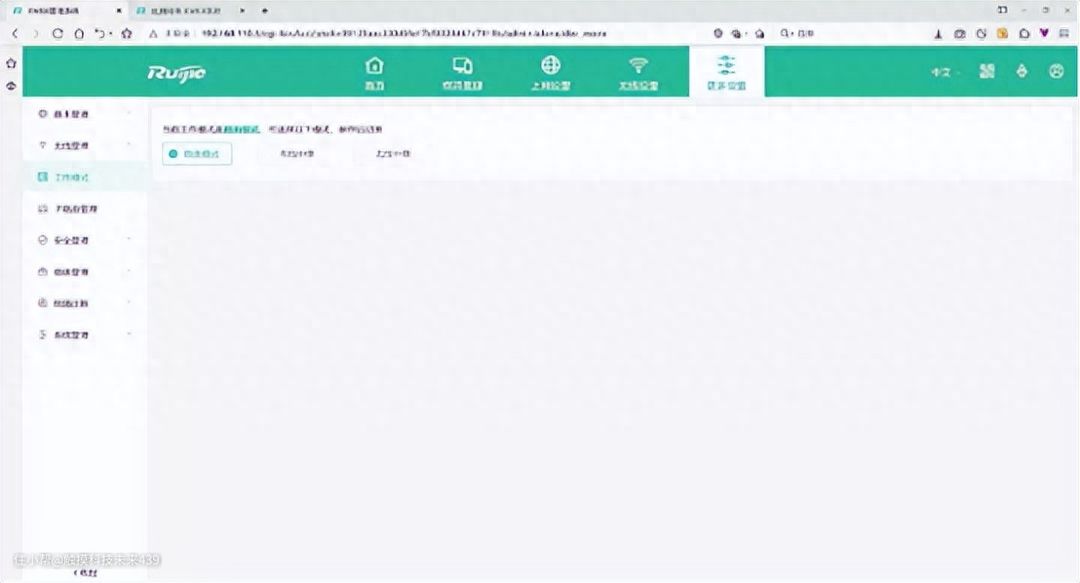Switch to the More Settings tab
This screenshot has height=583, width=1080.
(x=726, y=72)
